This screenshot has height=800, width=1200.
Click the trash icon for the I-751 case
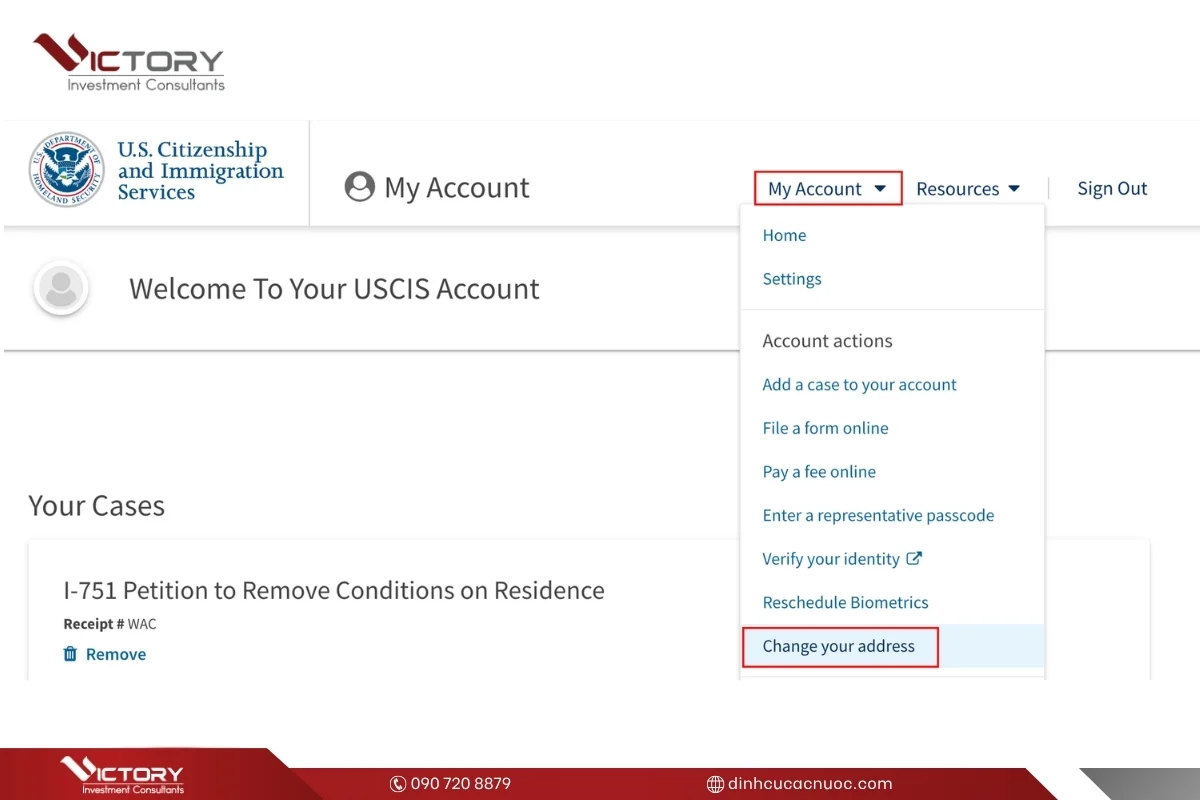[x=70, y=654]
